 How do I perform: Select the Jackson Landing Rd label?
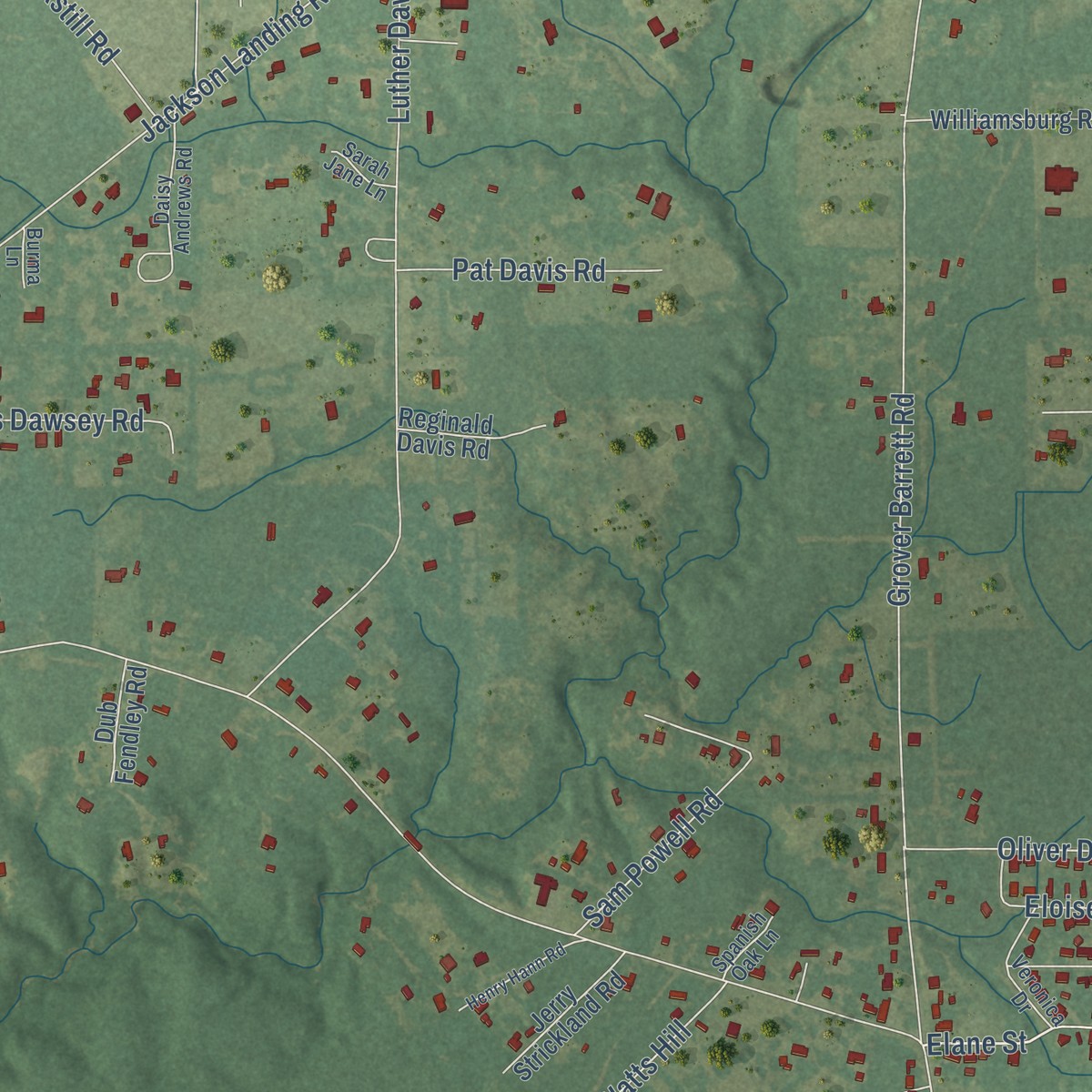pos(237,68)
